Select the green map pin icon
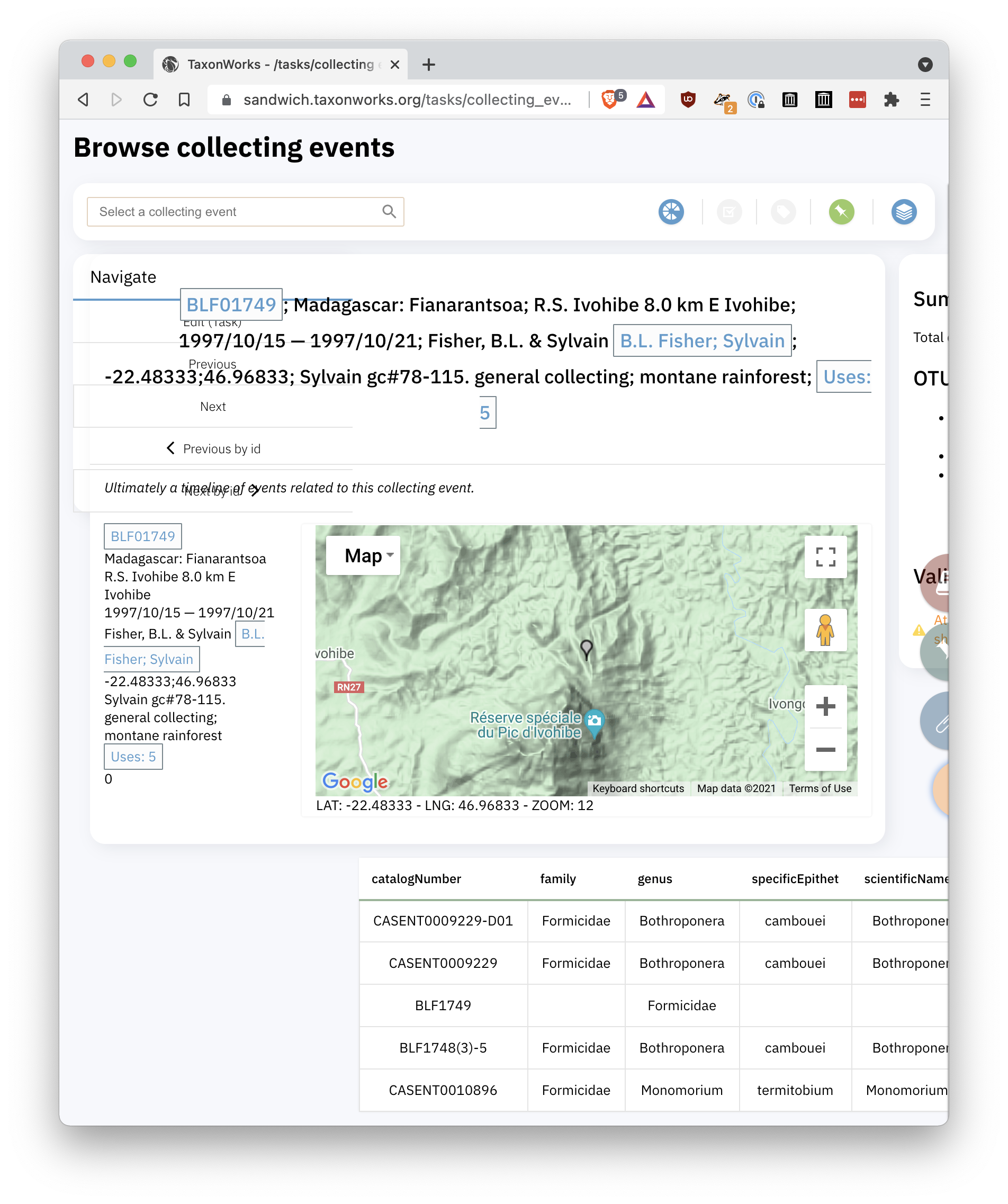The height and width of the screenshot is (1204, 1008). tap(841, 212)
